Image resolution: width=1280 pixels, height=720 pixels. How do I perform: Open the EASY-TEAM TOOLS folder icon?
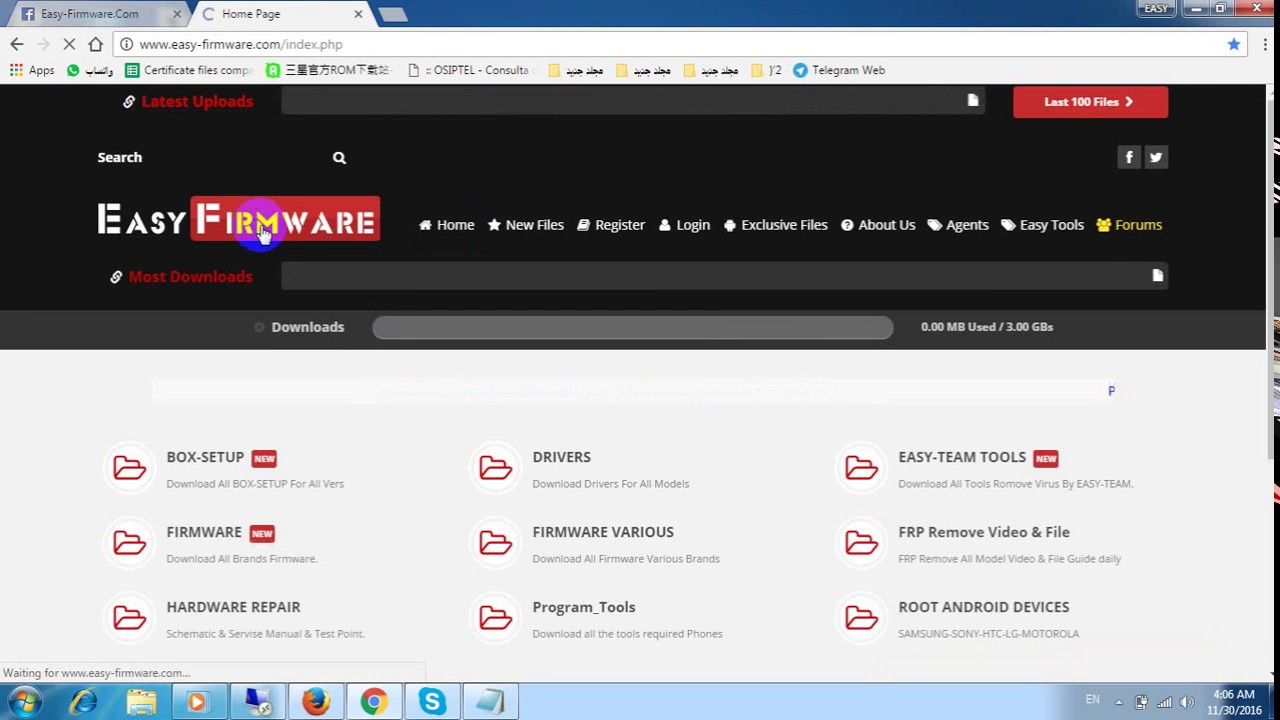click(861, 467)
